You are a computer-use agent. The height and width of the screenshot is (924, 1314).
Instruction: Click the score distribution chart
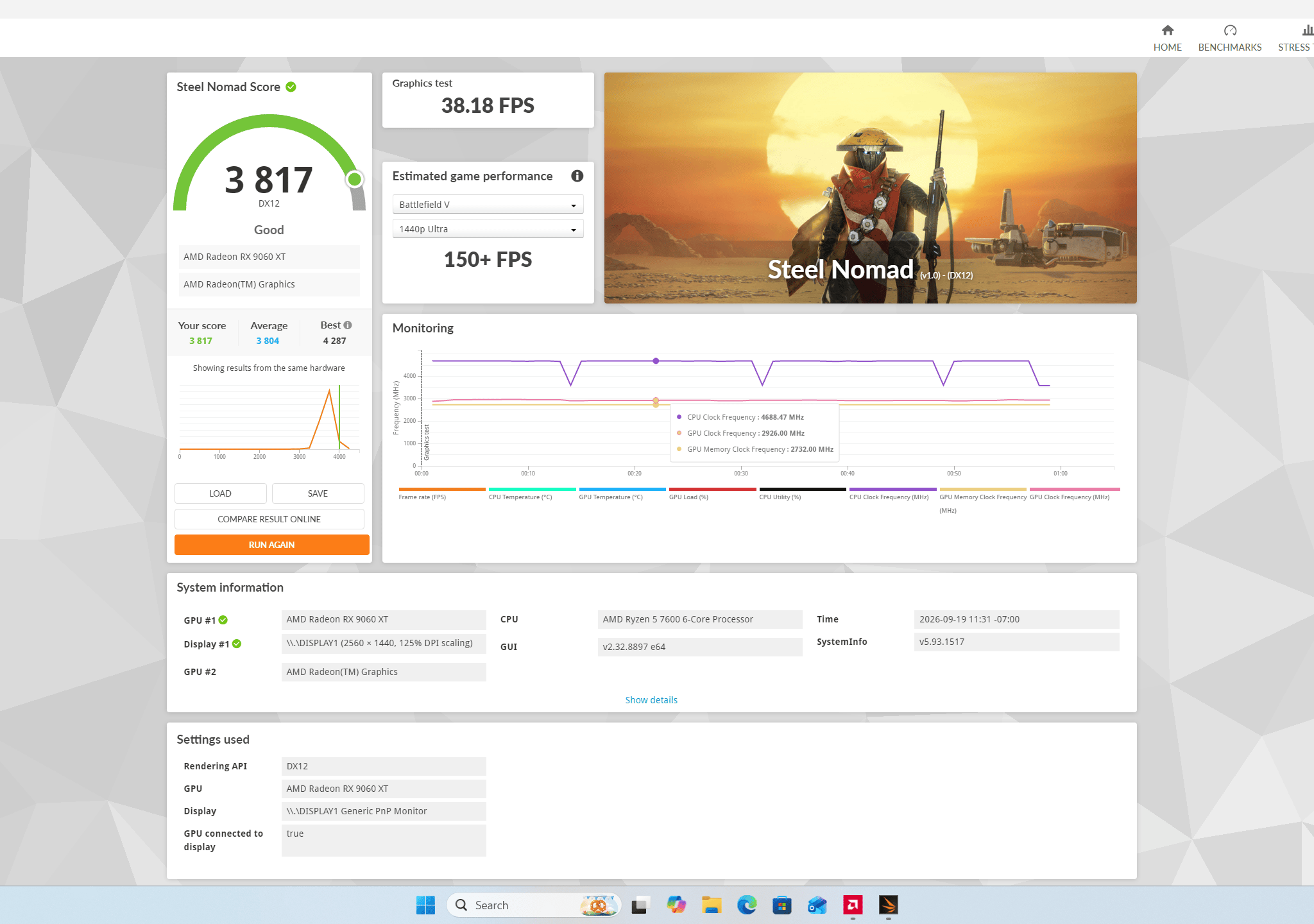(269, 420)
